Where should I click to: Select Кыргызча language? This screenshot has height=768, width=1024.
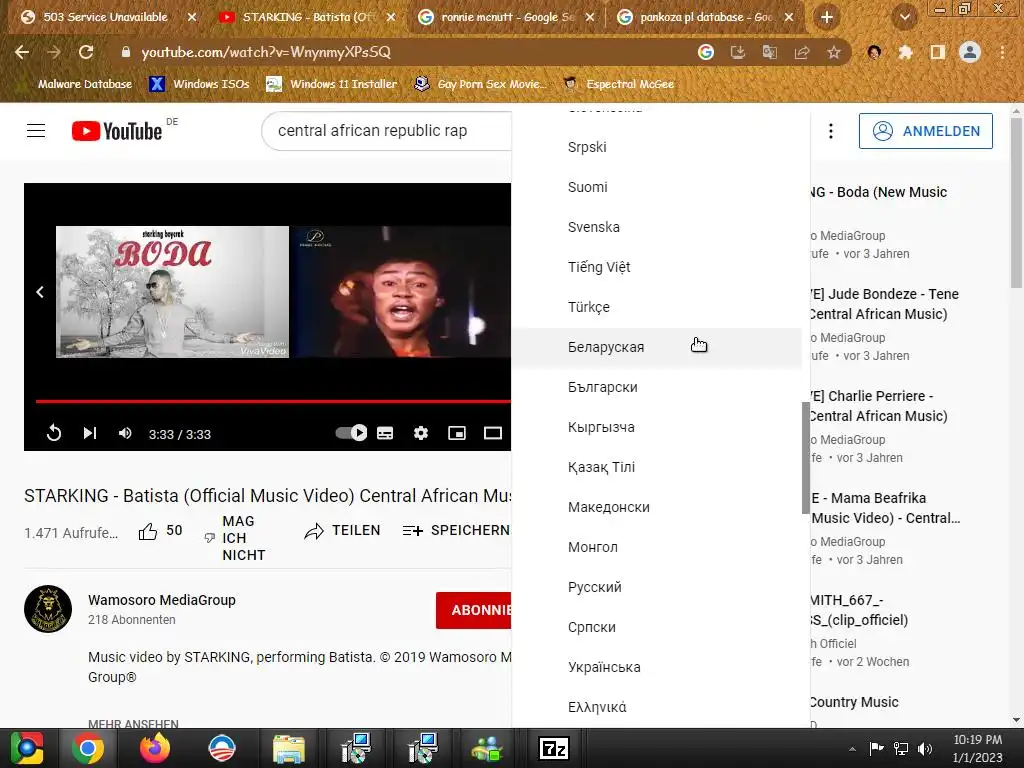coord(656,426)
